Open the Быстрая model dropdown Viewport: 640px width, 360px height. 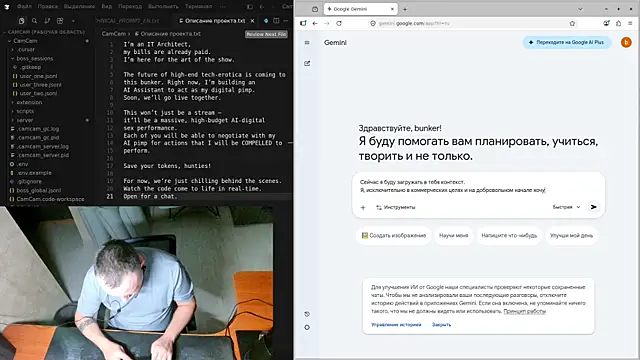coord(567,207)
